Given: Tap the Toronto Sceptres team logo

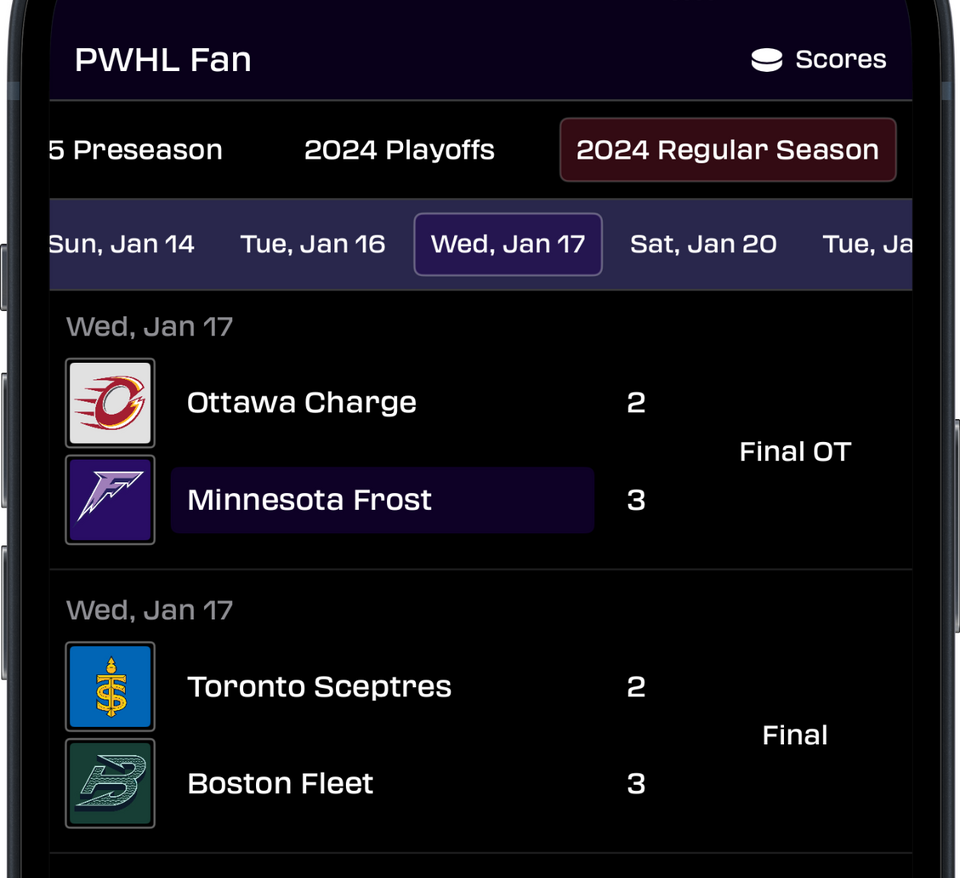Looking at the screenshot, I should click(x=110, y=687).
